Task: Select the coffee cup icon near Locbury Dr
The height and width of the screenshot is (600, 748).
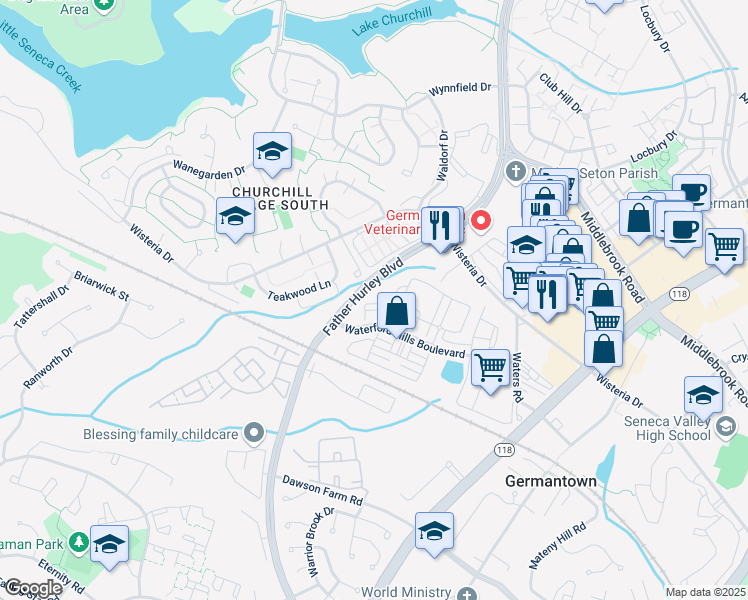Action: (x=690, y=192)
